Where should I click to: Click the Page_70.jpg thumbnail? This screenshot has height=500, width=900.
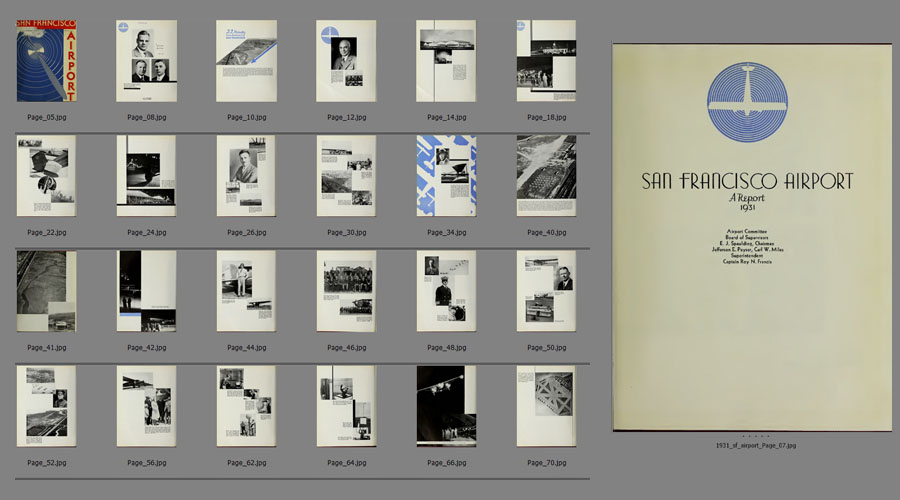pyautogui.click(x=546, y=406)
